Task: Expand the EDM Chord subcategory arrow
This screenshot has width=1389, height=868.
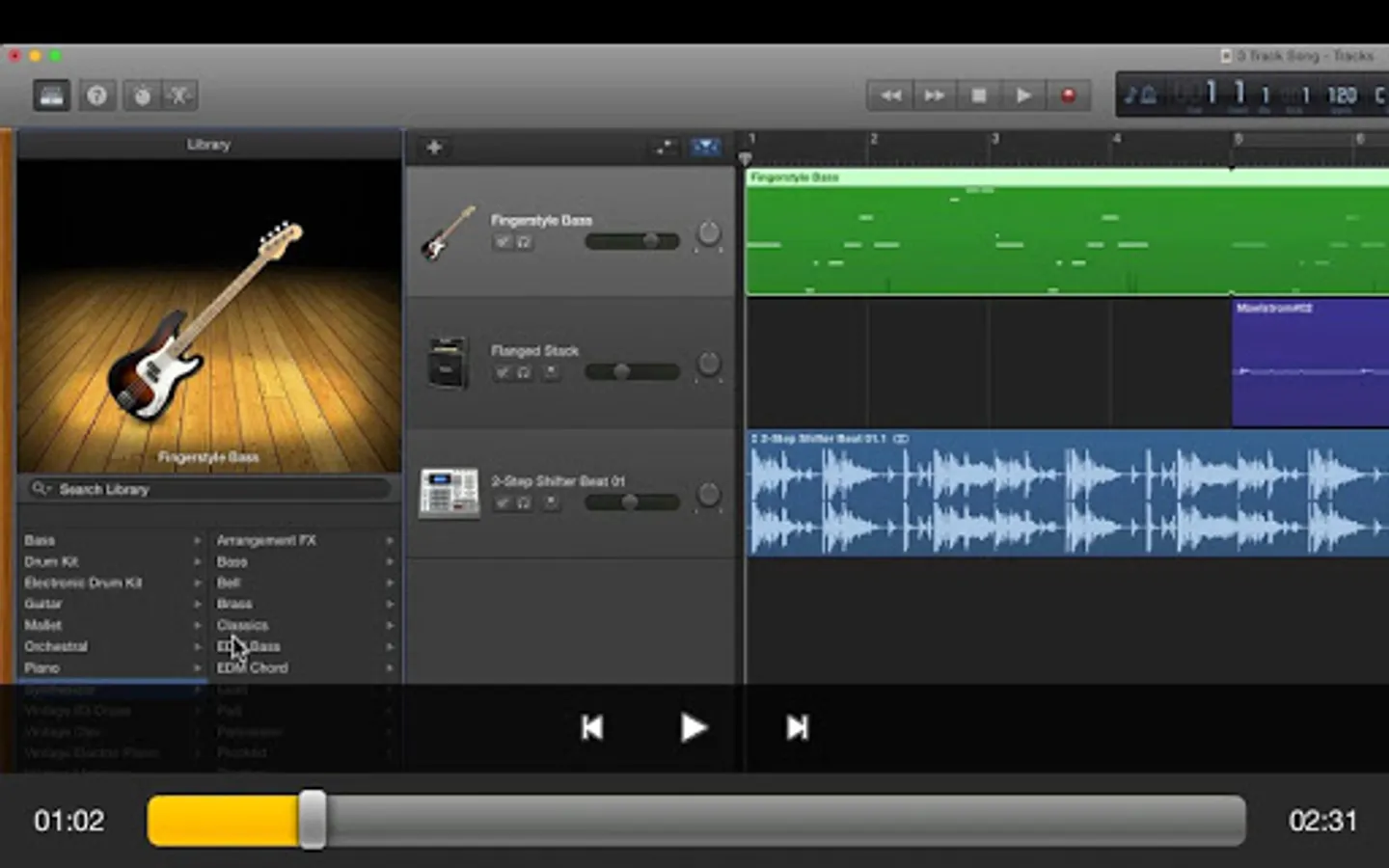Action: (x=390, y=667)
